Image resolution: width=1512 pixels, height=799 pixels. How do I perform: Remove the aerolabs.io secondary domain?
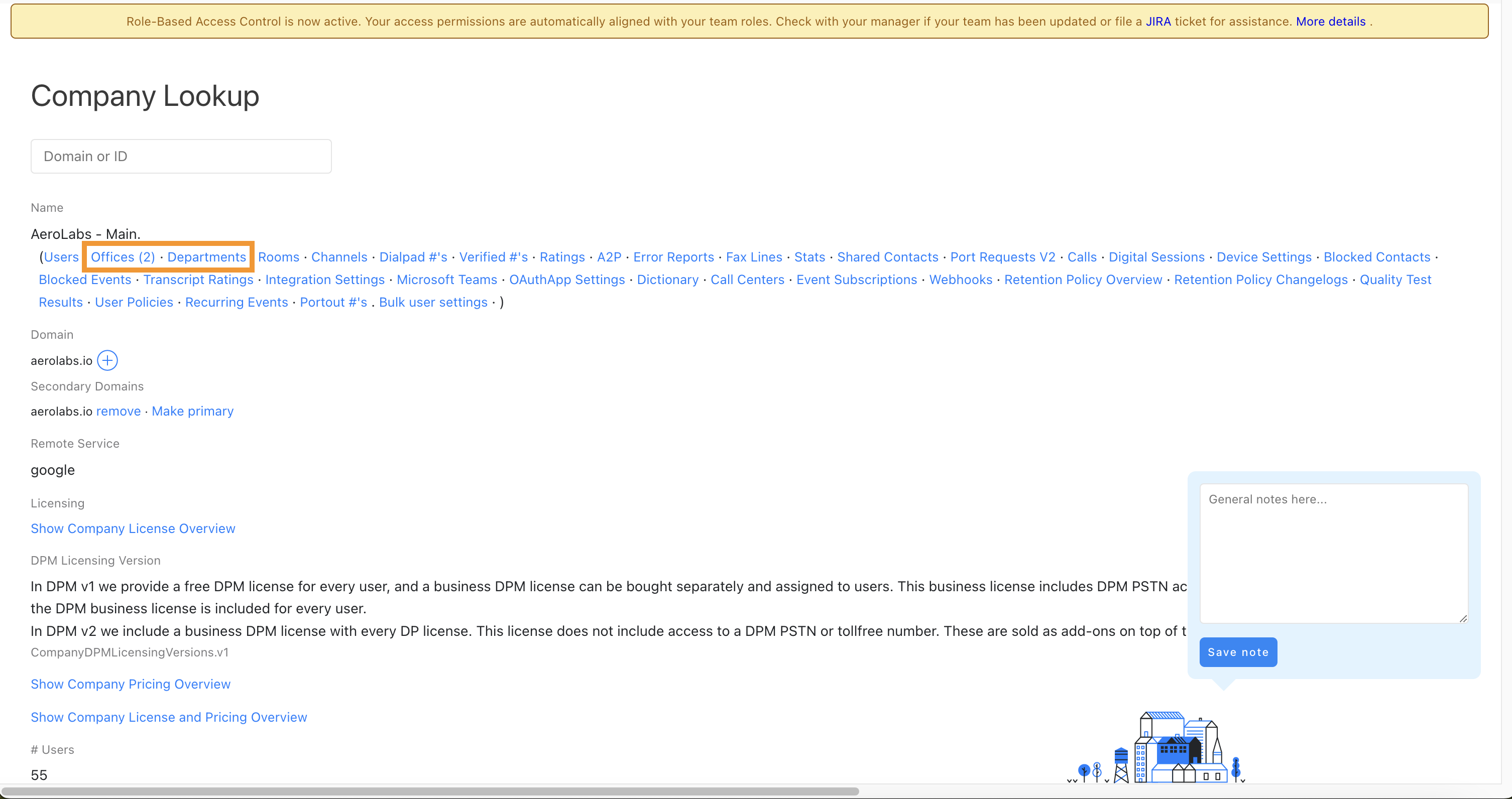tap(119, 411)
